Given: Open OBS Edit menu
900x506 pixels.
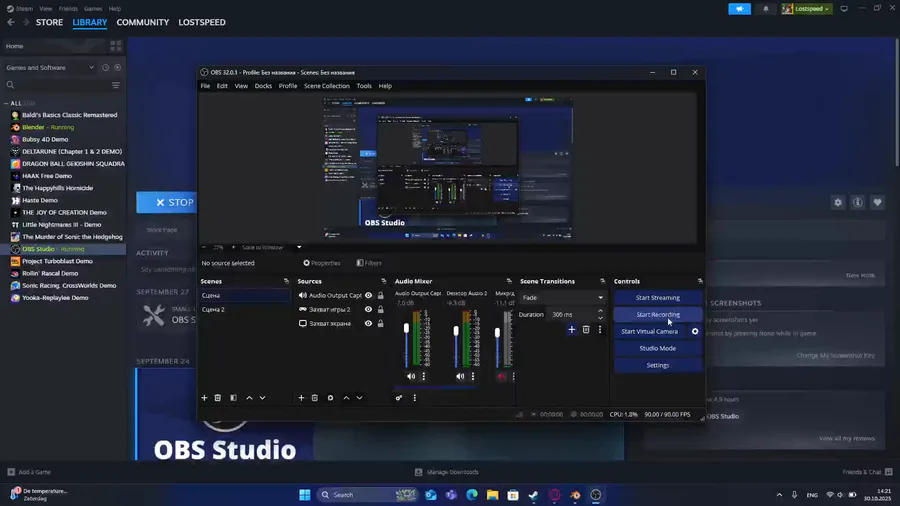Looking at the screenshot, I should point(222,86).
